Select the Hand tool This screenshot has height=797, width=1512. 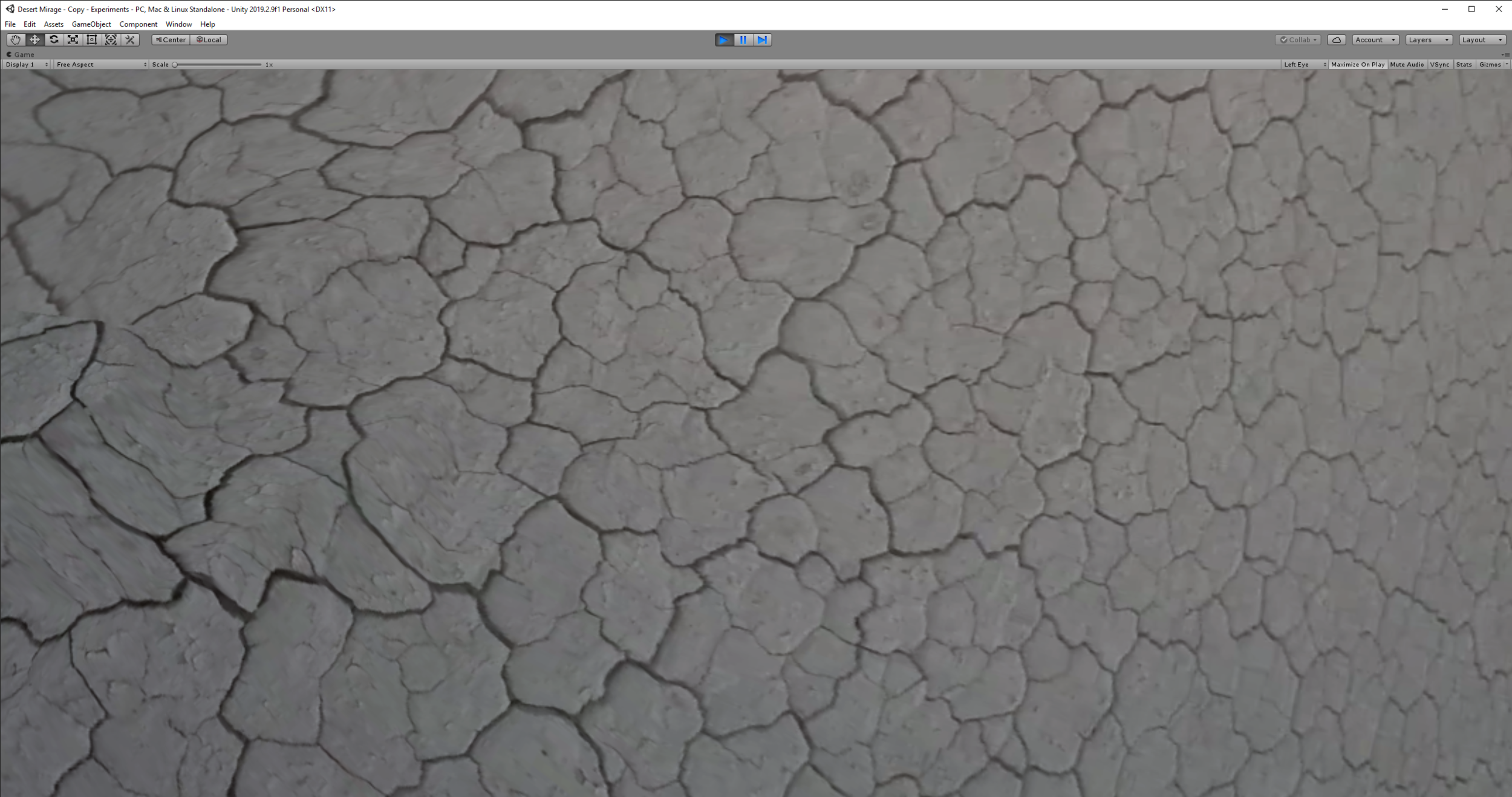pyautogui.click(x=15, y=40)
